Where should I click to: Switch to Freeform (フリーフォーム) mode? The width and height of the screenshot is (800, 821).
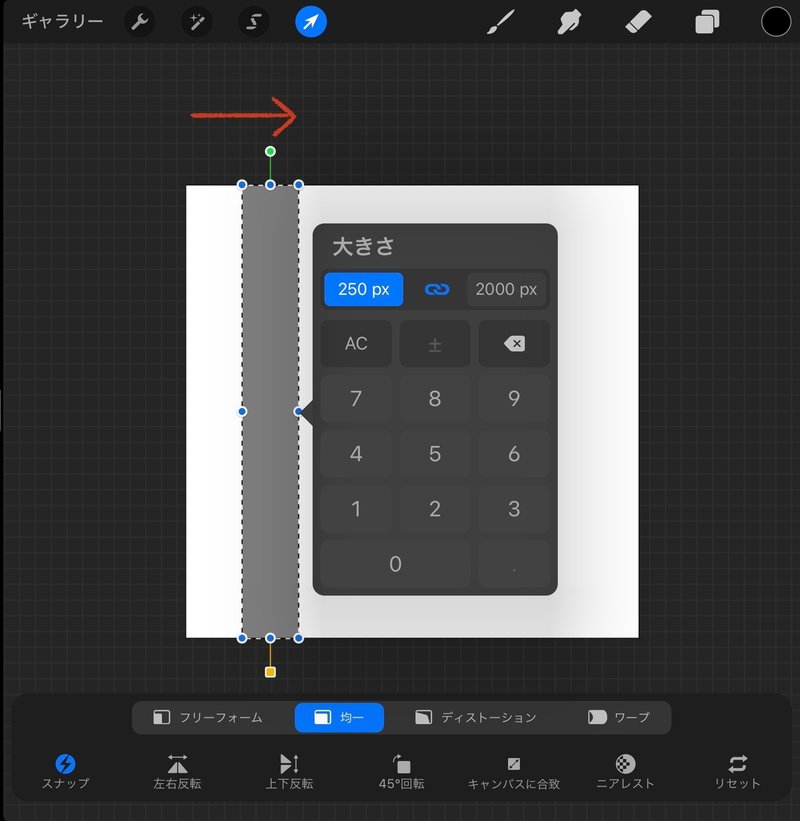coord(208,717)
